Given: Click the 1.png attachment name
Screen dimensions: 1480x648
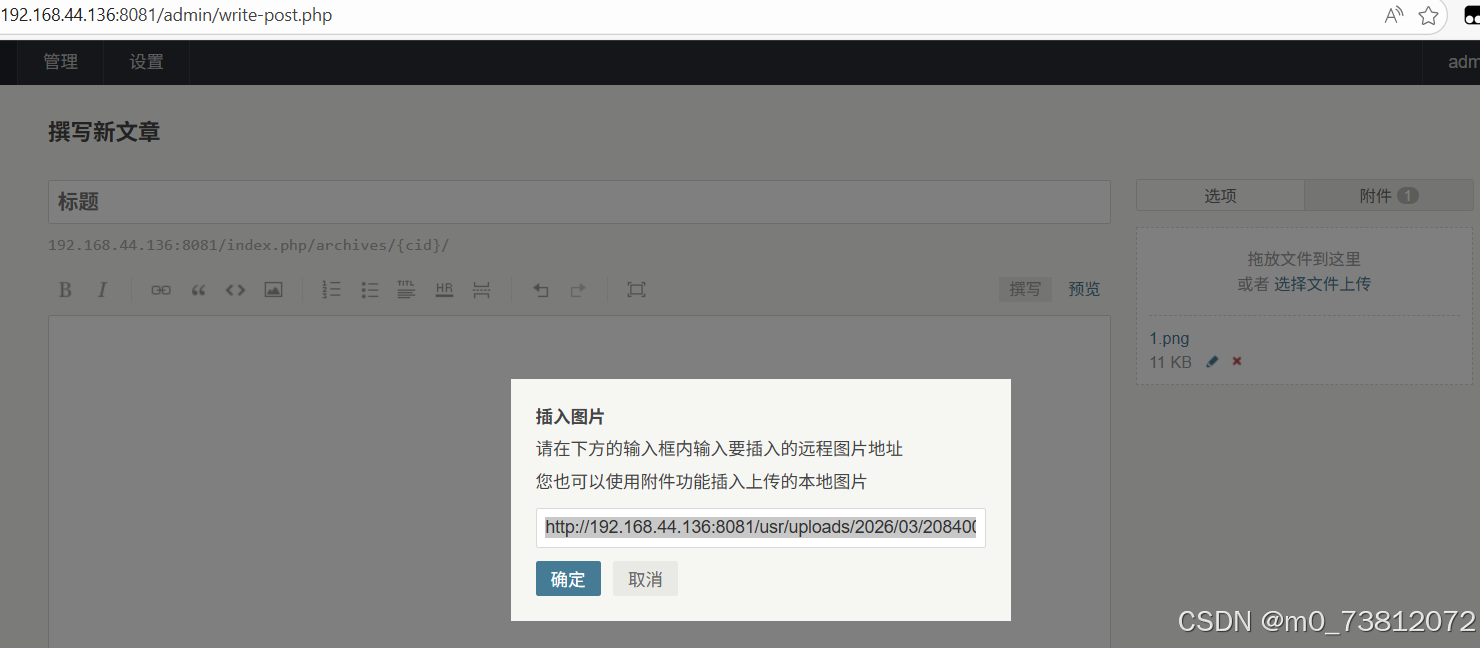Looking at the screenshot, I should tap(1169, 339).
